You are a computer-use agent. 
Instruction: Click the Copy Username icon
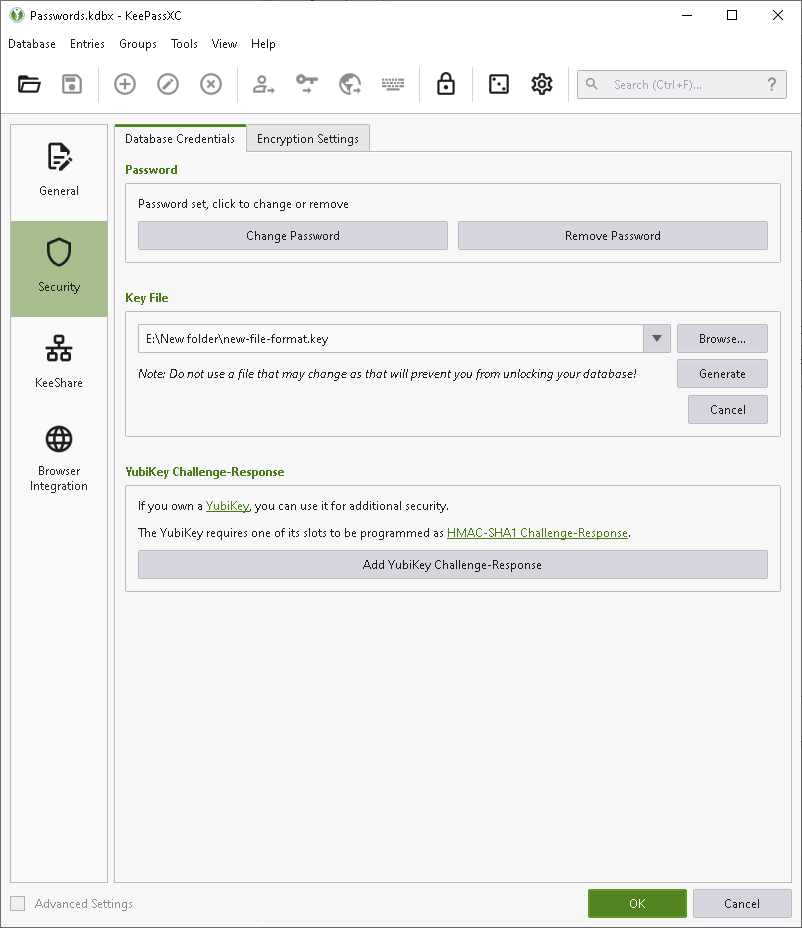263,85
